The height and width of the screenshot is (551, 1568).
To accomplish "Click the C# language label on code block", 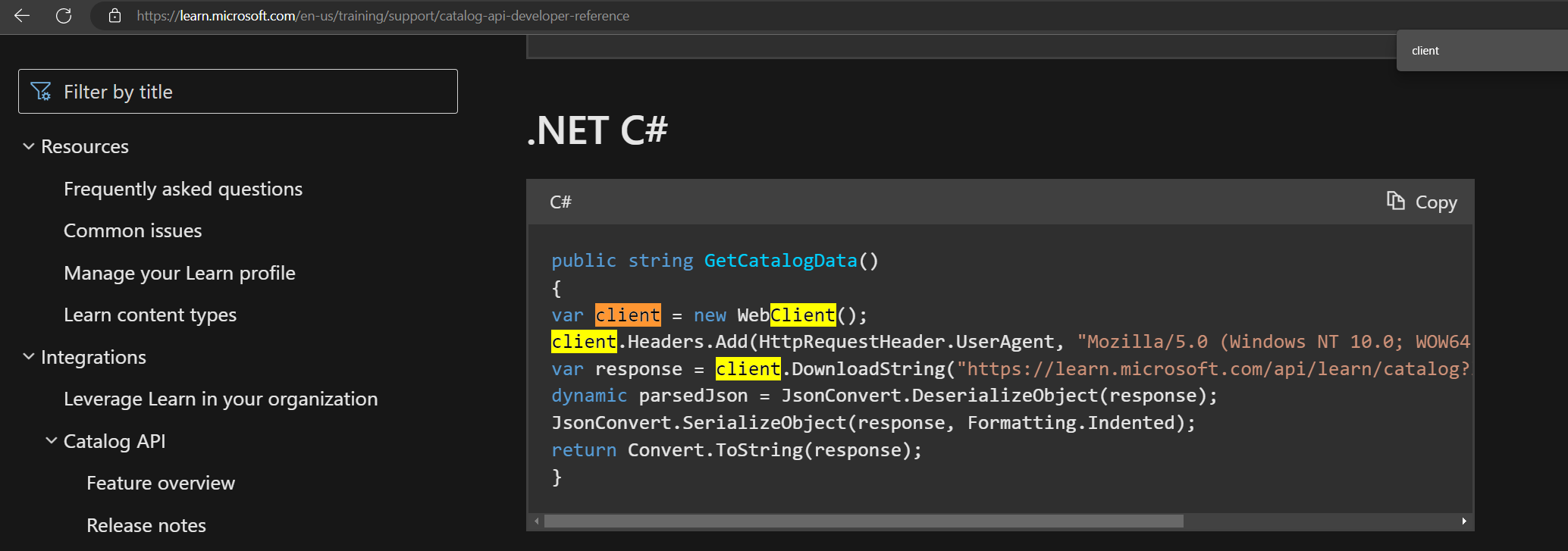I will (560, 202).
